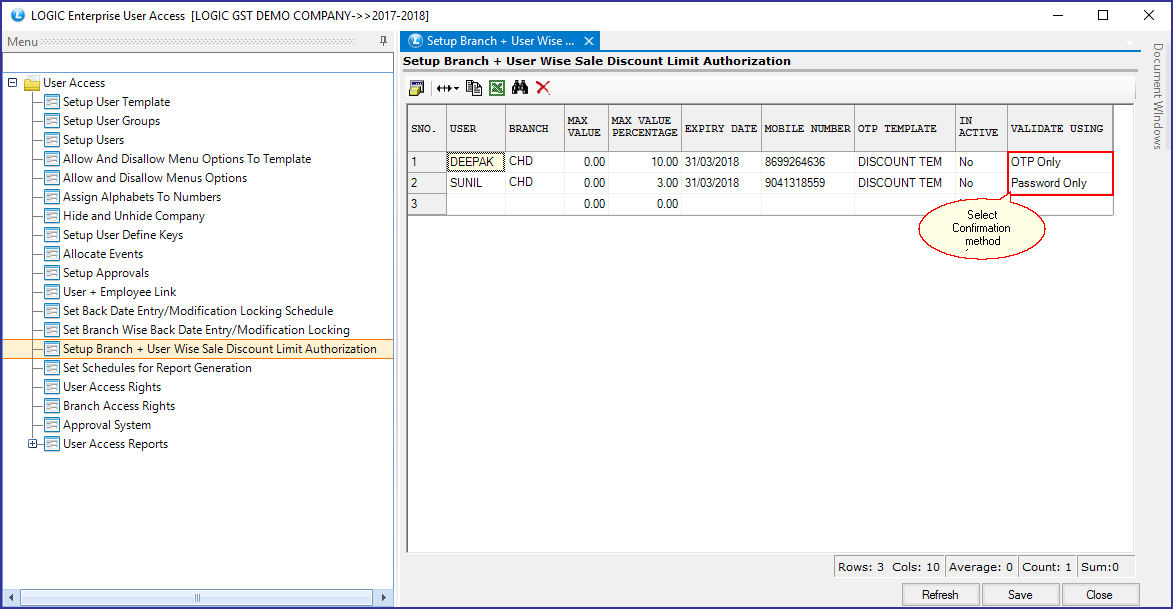The height and width of the screenshot is (609, 1173).
Task: Click mobile number 8699264636 cell
Action: [x=808, y=162]
